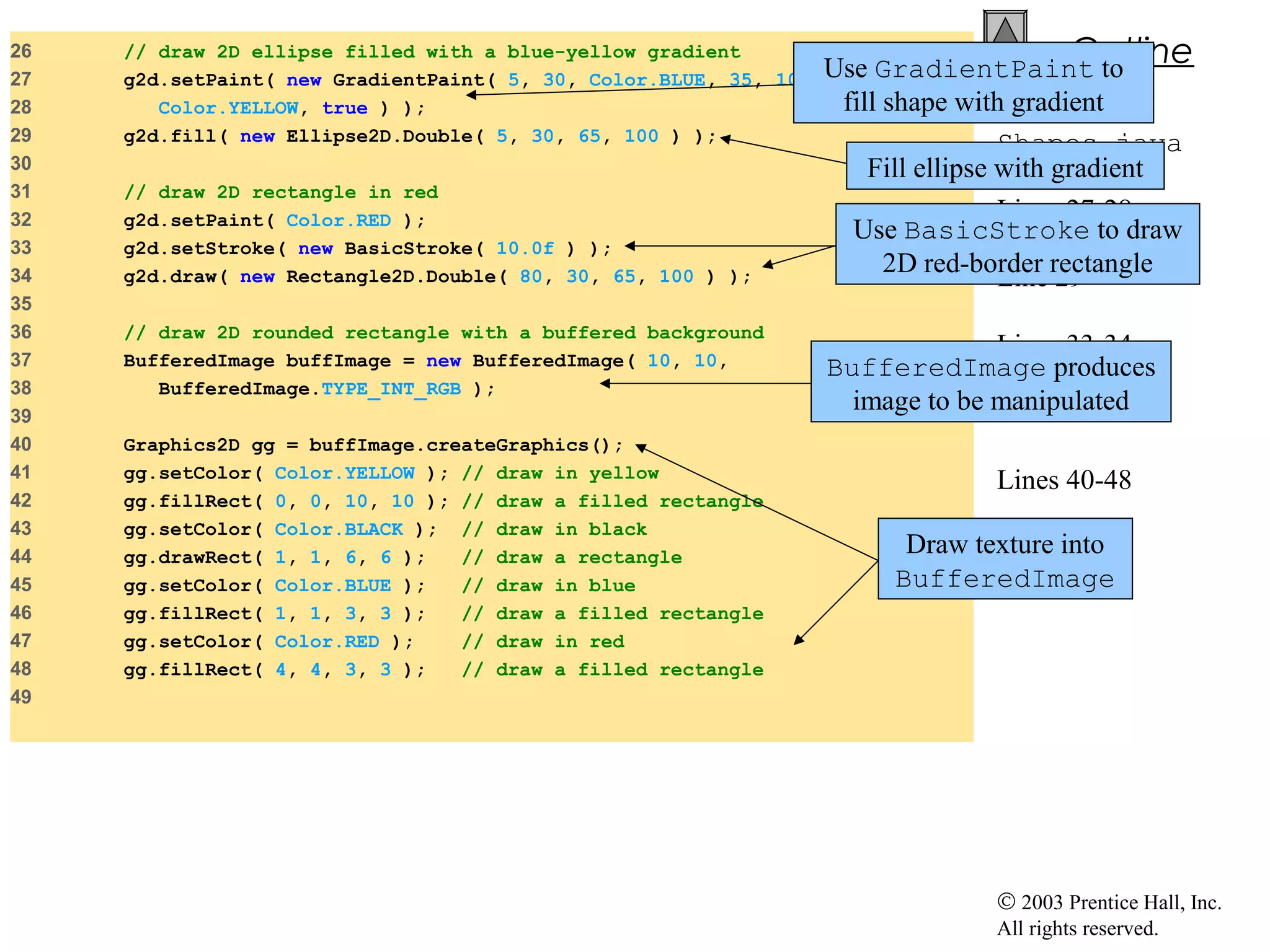Click line number 27 in the gutter
The height and width of the screenshot is (952, 1270).
(x=21, y=79)
